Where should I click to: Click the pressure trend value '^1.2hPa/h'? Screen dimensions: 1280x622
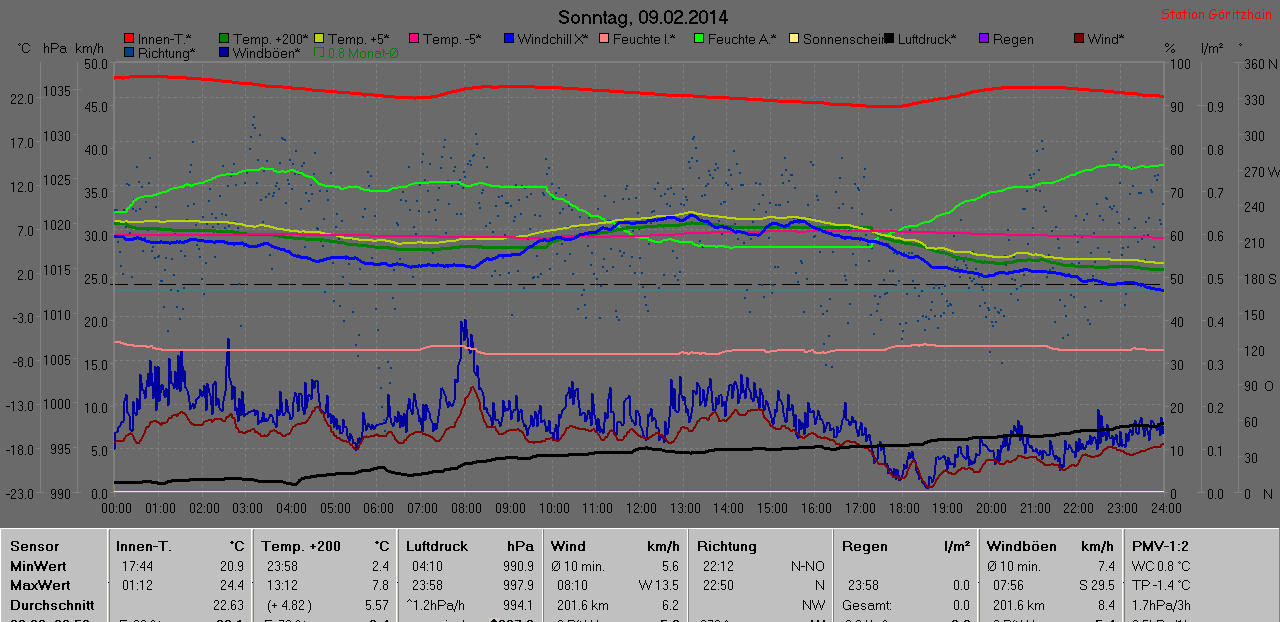434,605
